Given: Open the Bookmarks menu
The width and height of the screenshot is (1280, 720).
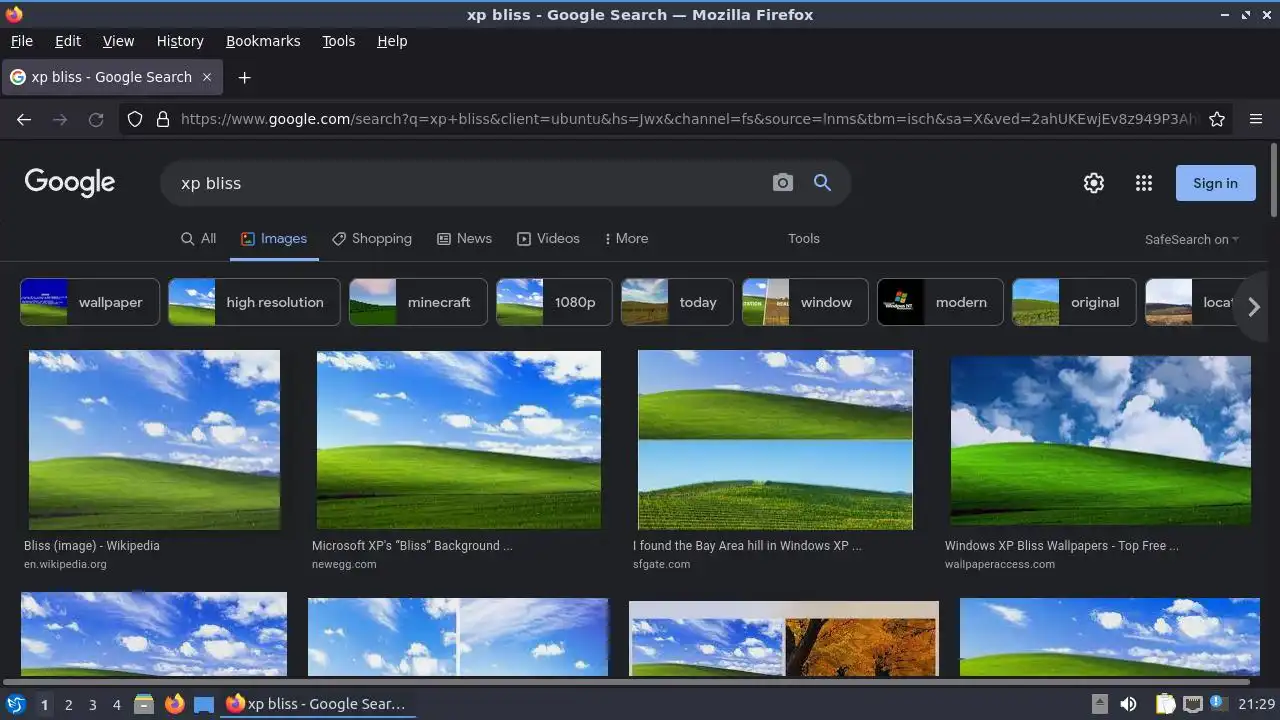Looking at the screenshot, I should tap(263, 41).
